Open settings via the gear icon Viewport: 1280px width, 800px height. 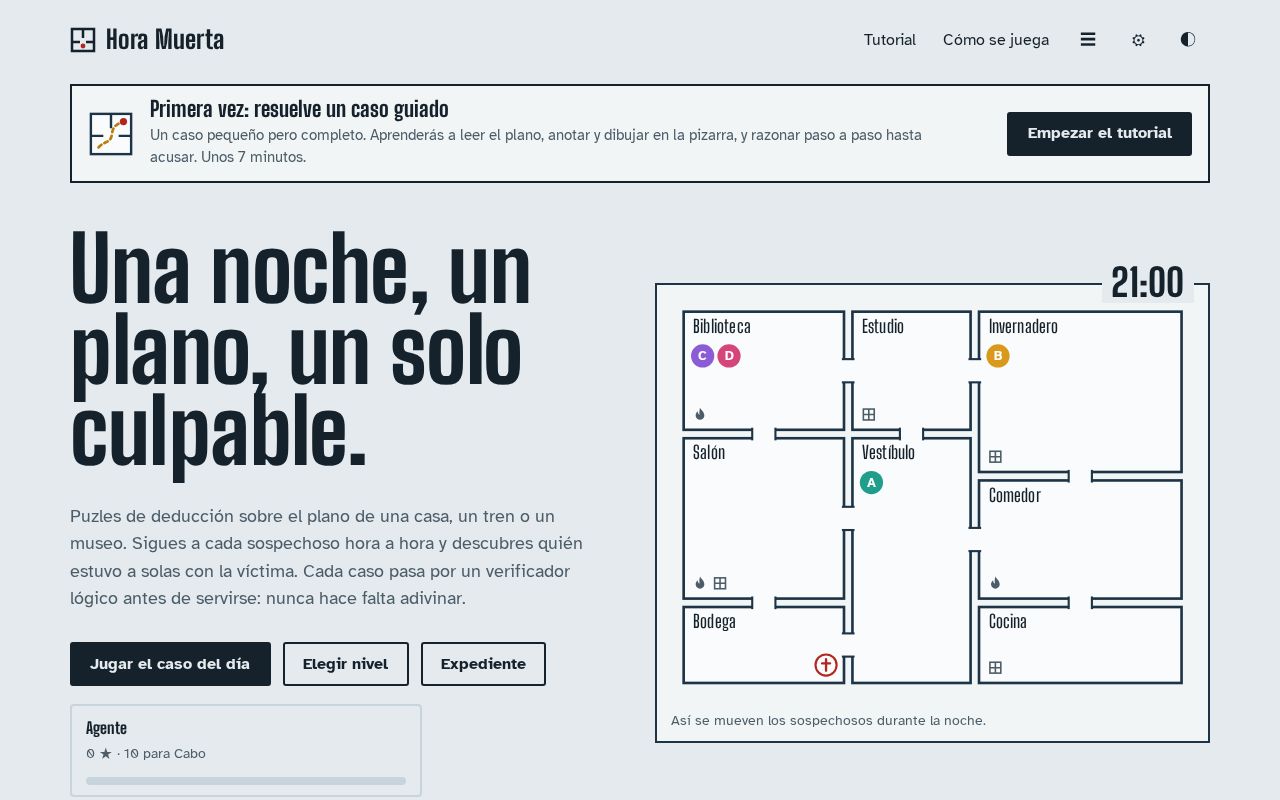[1138, 40]
